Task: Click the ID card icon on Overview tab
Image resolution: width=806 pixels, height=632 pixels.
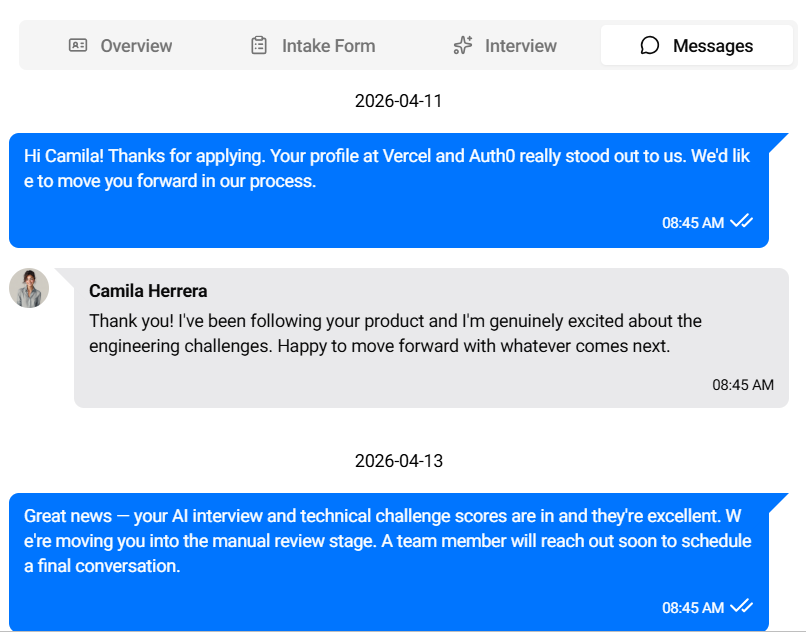Action: (x=78, y=45)
